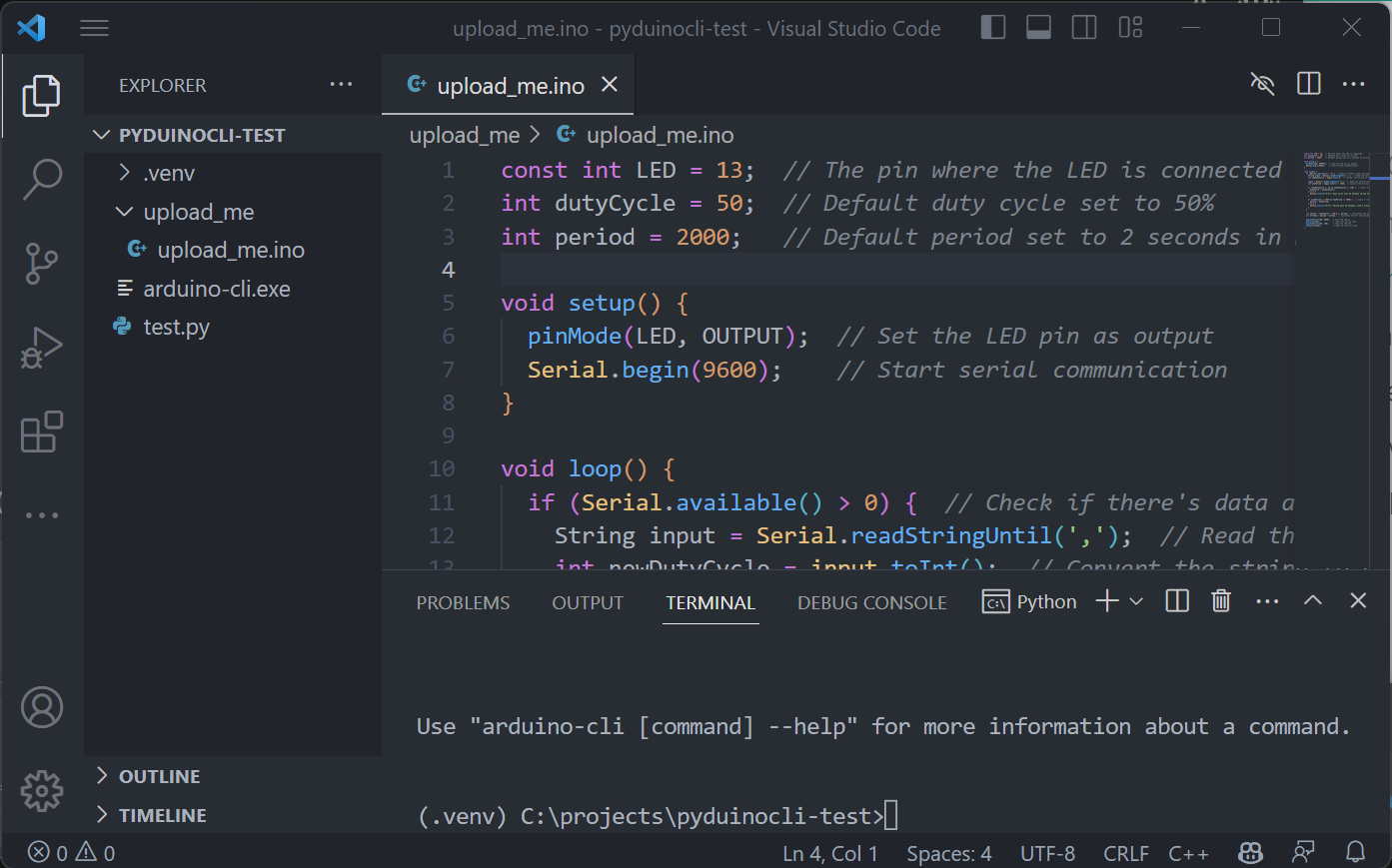Click the Python terminal label
Viewport: 1392px width, 868px height.
coord(1030,601)
